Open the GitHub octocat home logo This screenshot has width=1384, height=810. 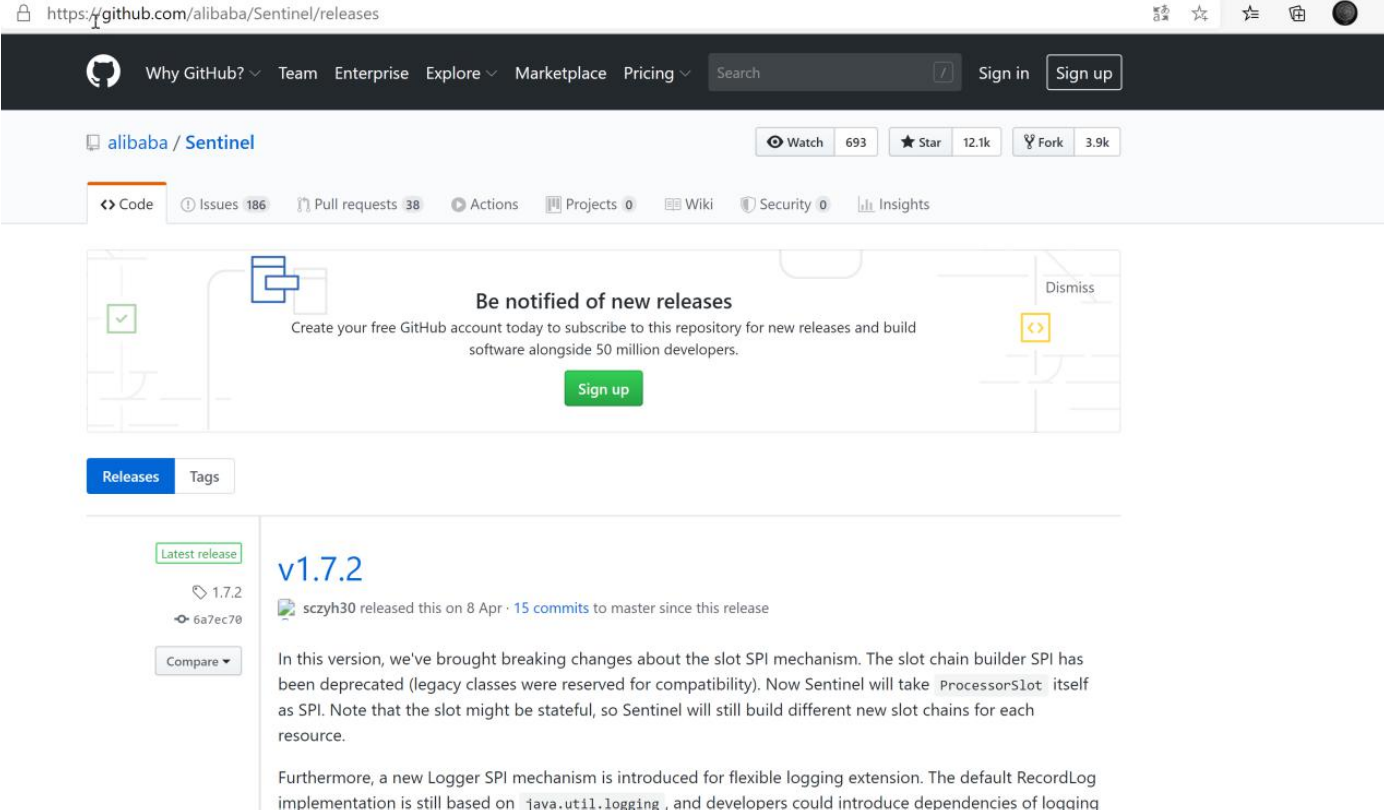(x=104, y=73)
